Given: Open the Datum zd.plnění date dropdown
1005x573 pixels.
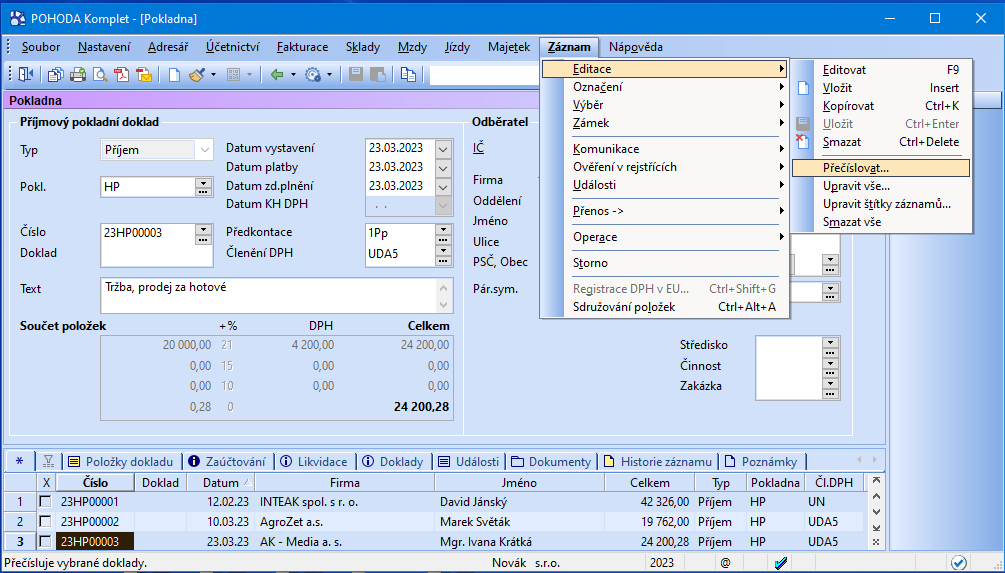Looking at the screenshot, I should 443,187.
